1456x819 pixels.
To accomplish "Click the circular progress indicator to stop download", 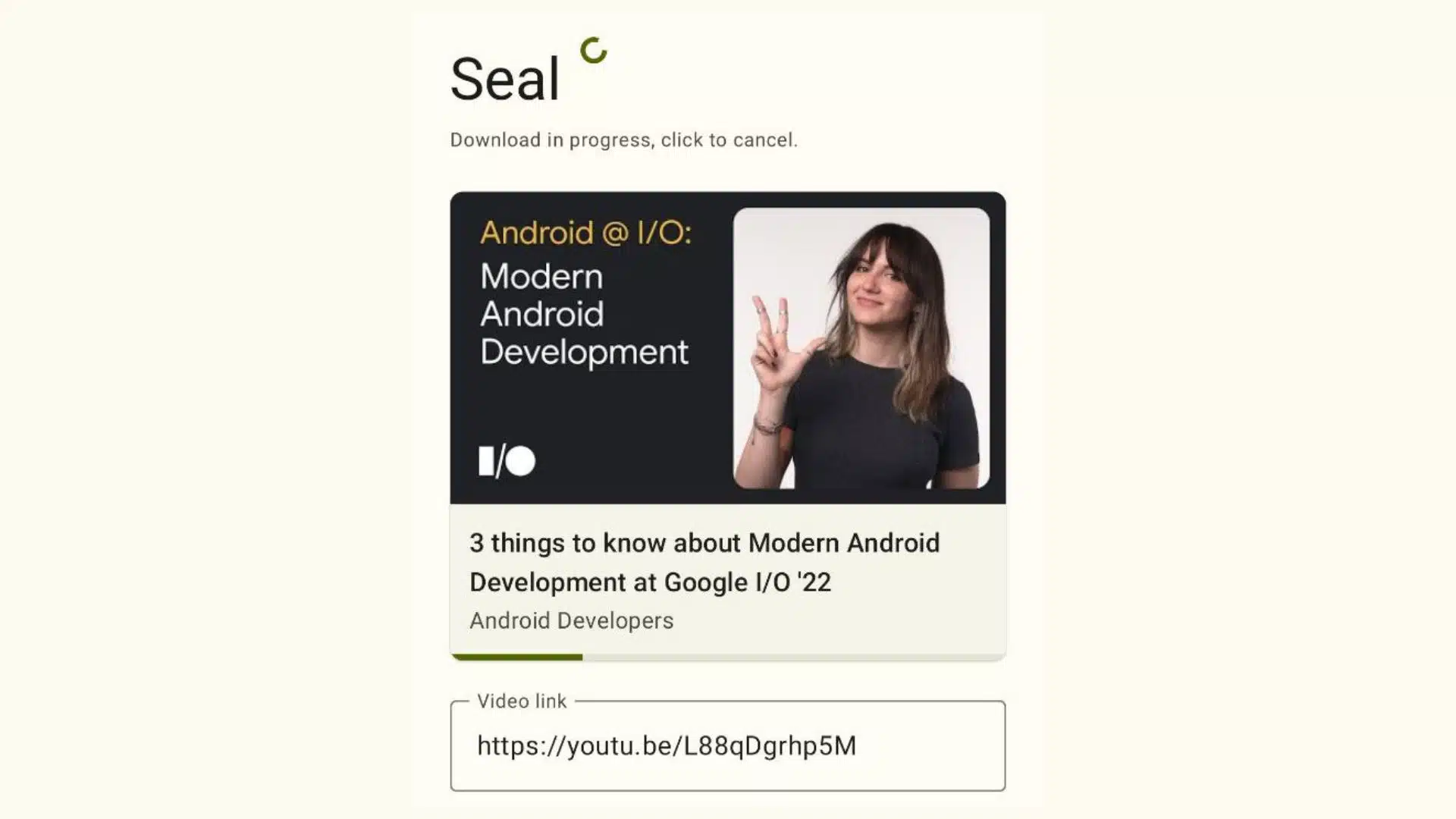I will (594, 52).
